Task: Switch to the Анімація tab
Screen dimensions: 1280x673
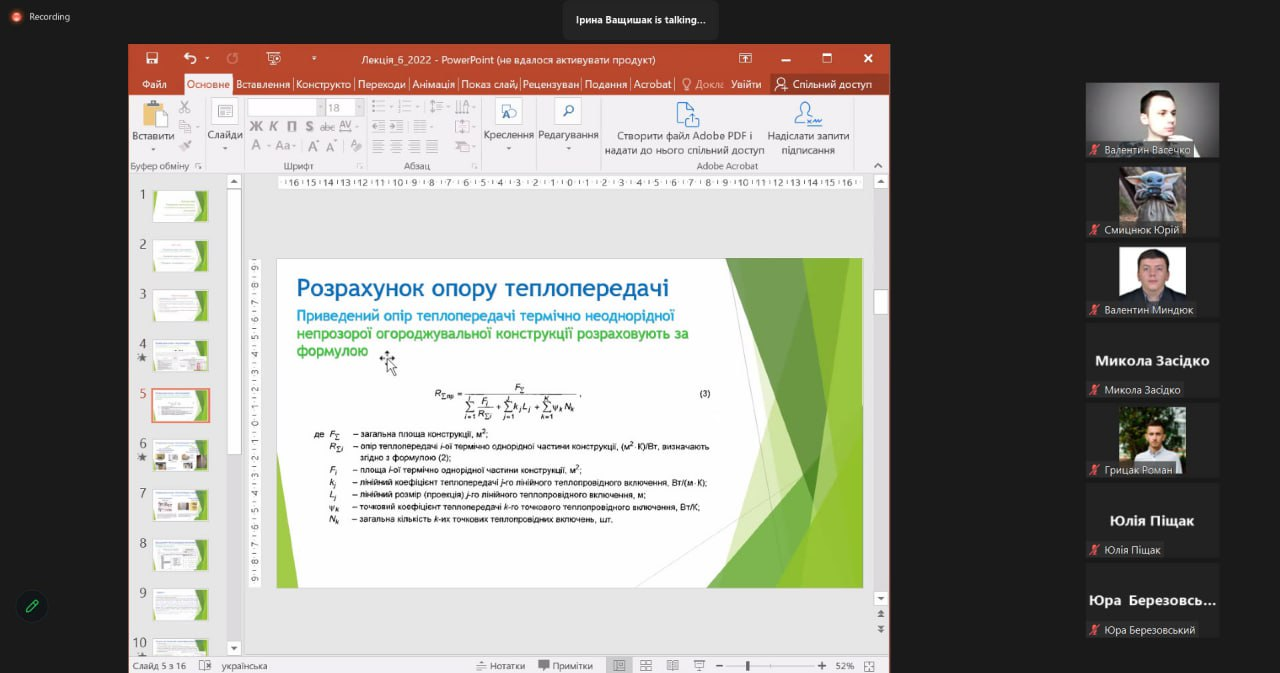Action: pyautogui.click(x=433, y=85)
